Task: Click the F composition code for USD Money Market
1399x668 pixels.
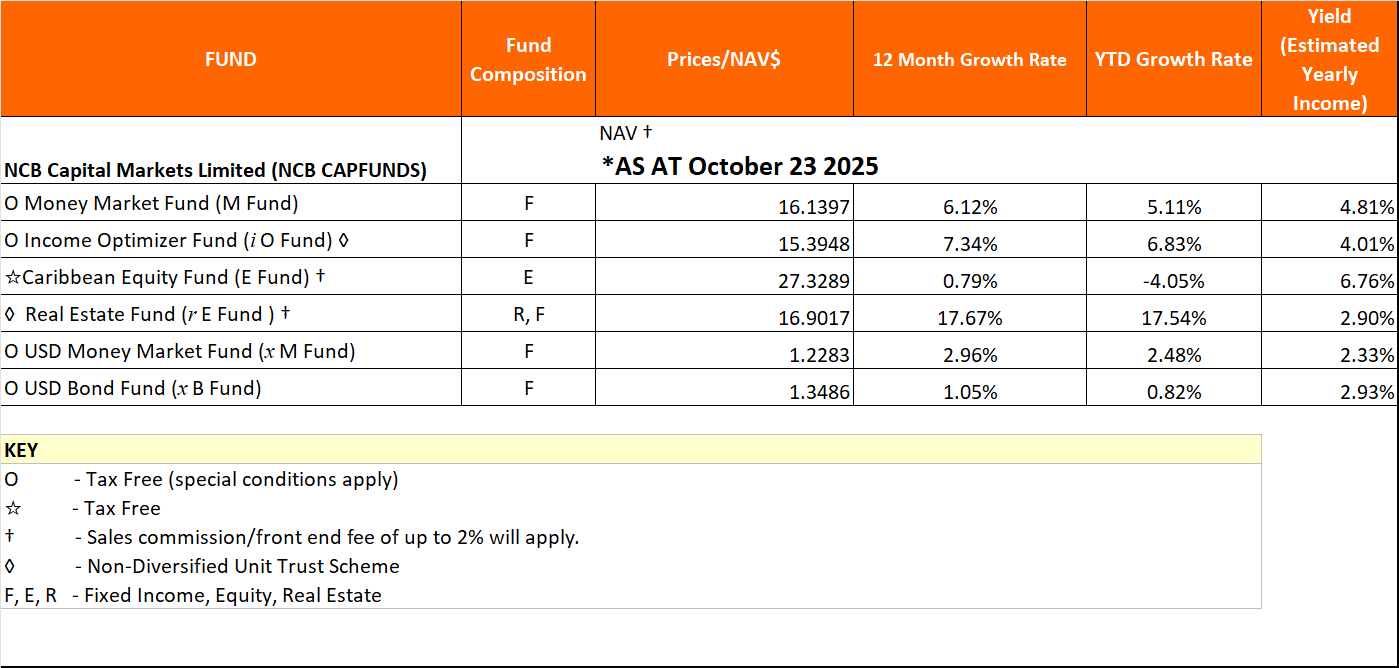Action: pyautogui.click(x=528, y=350)
